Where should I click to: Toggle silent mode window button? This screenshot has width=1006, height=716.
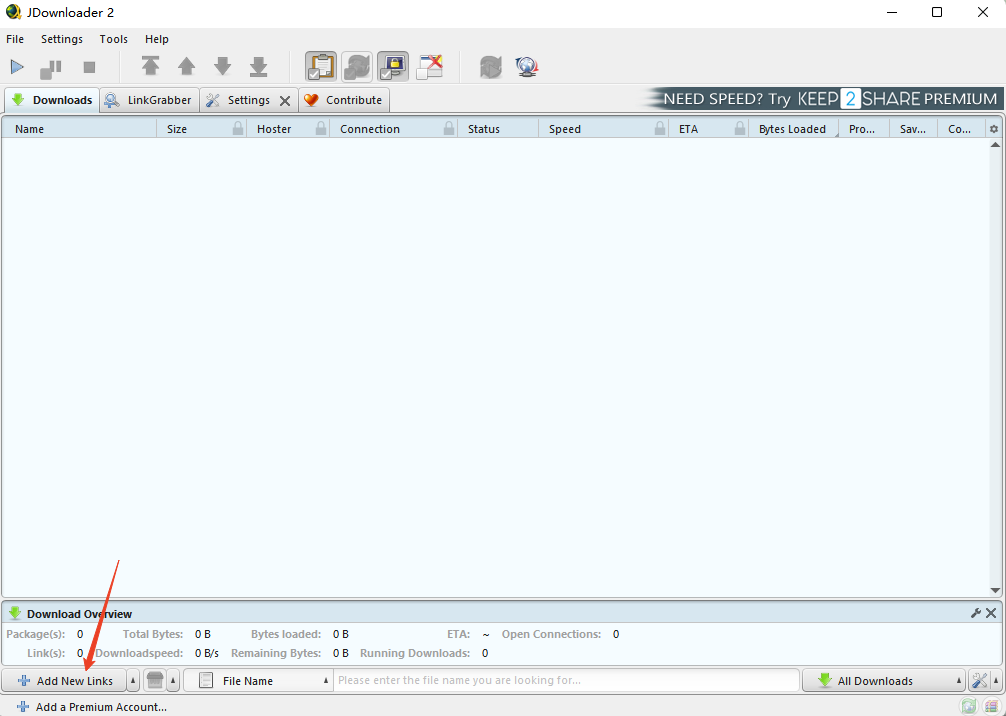pyautogui.click(x=429, y=67)
